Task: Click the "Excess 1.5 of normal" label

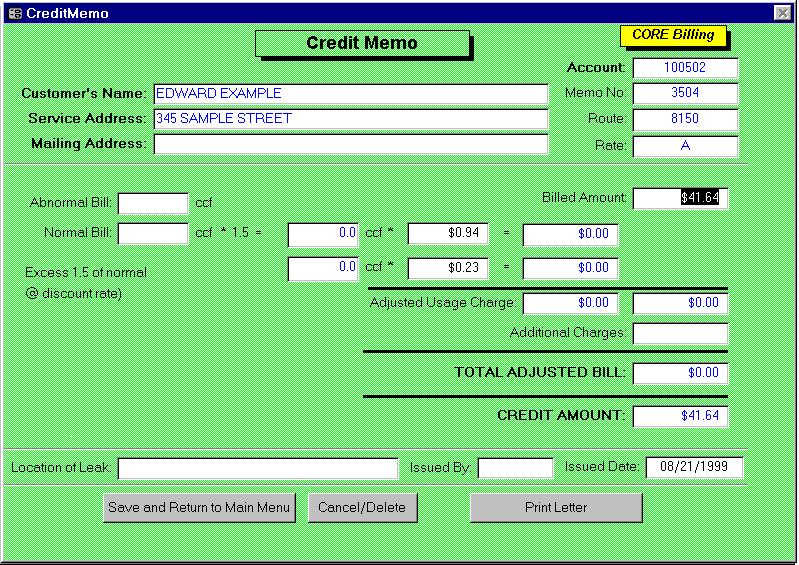Action: [86, 273]
